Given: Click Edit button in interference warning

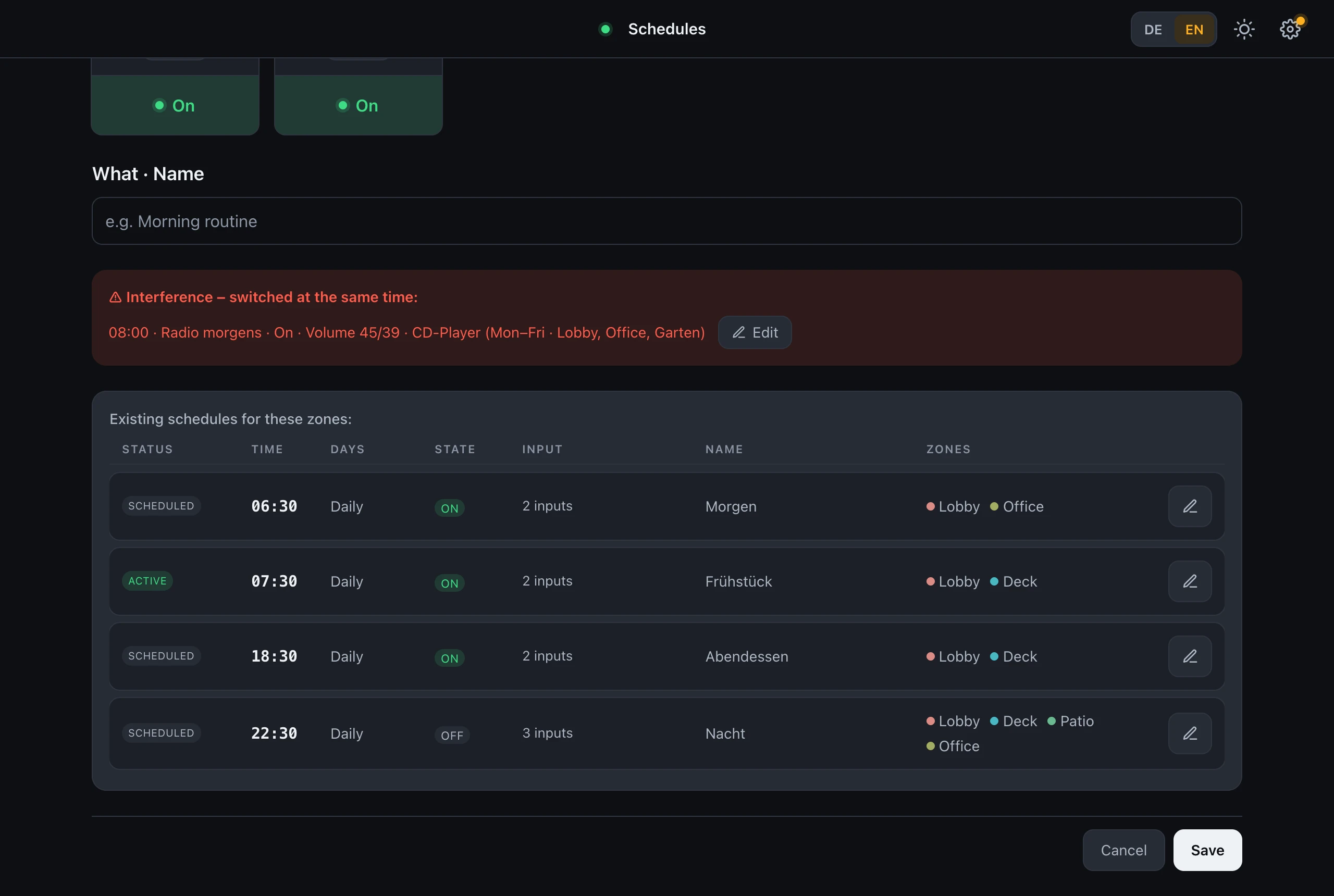Looking at the screenshot, I should 755,332.
